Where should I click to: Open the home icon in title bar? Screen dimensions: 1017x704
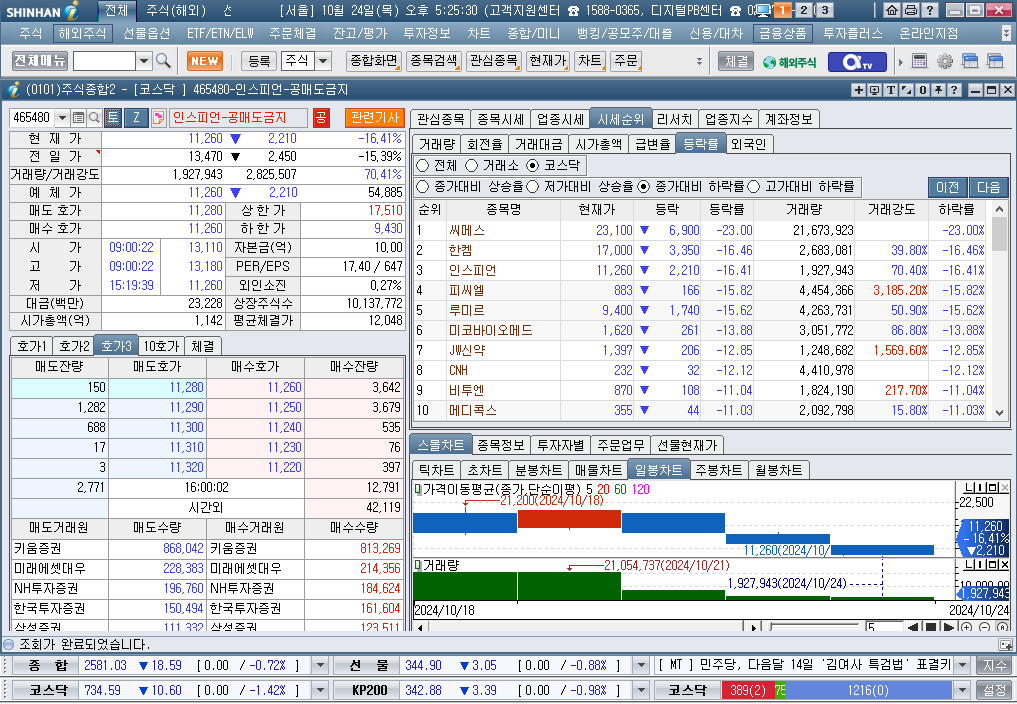tap(892, 10)
